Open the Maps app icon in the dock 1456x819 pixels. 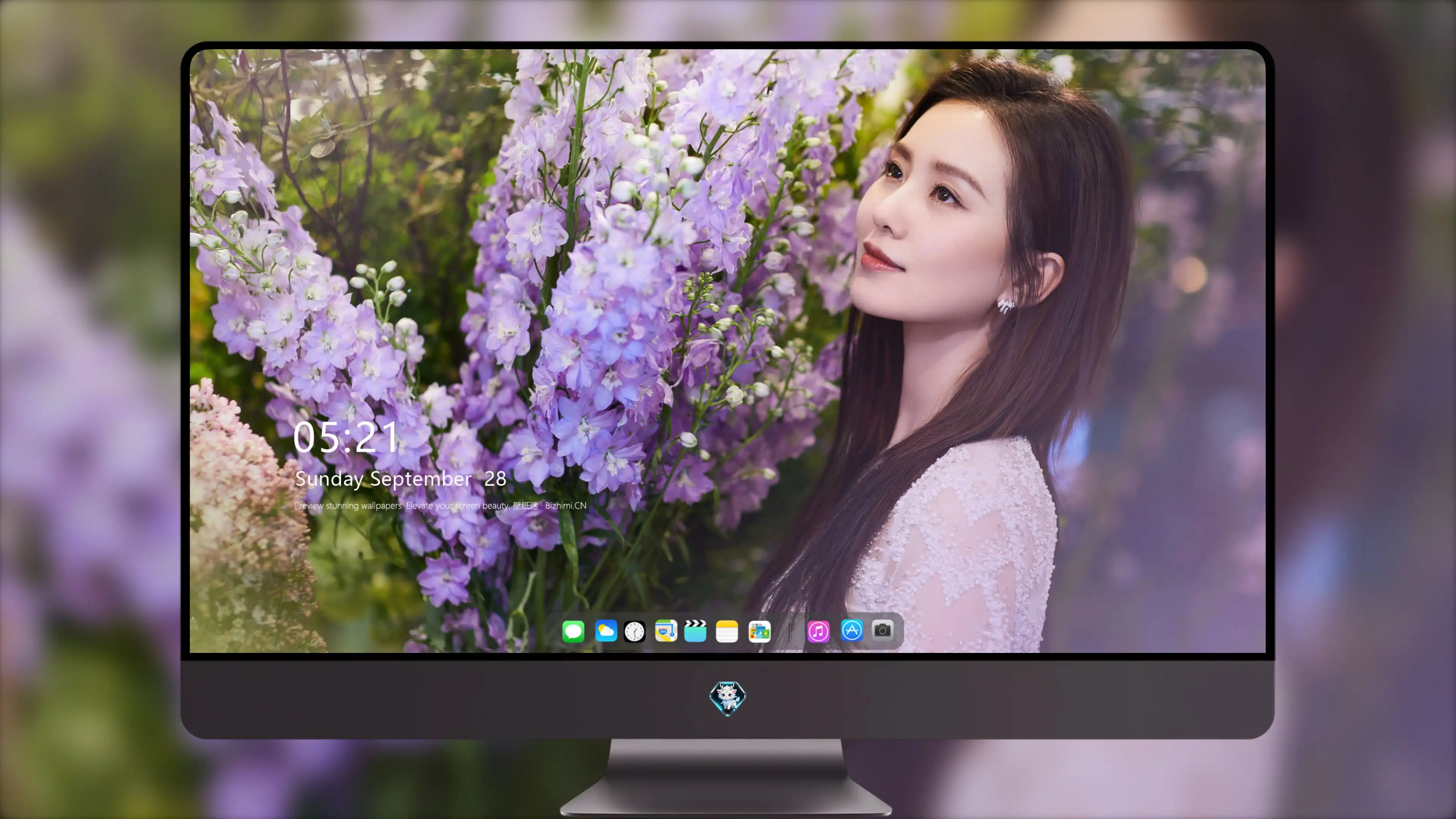pos(666,631)
